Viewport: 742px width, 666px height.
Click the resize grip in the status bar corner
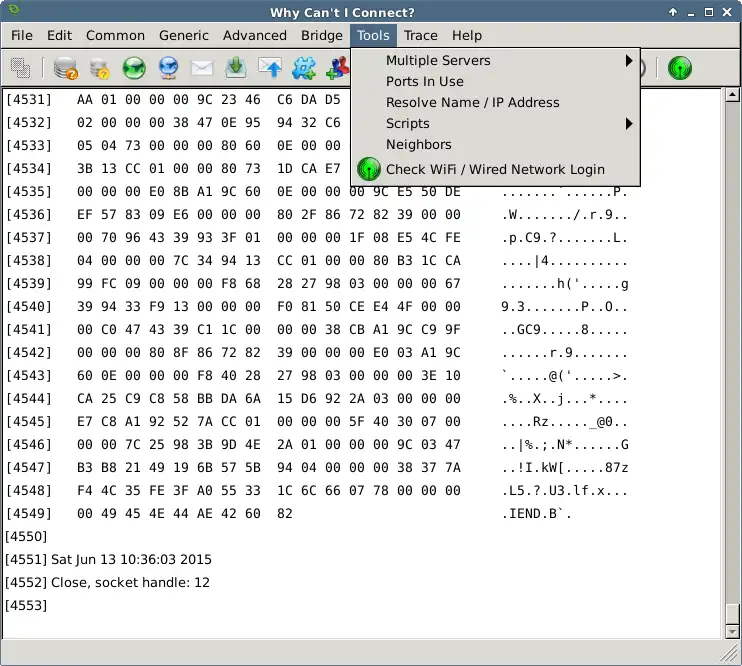point(729,653)
